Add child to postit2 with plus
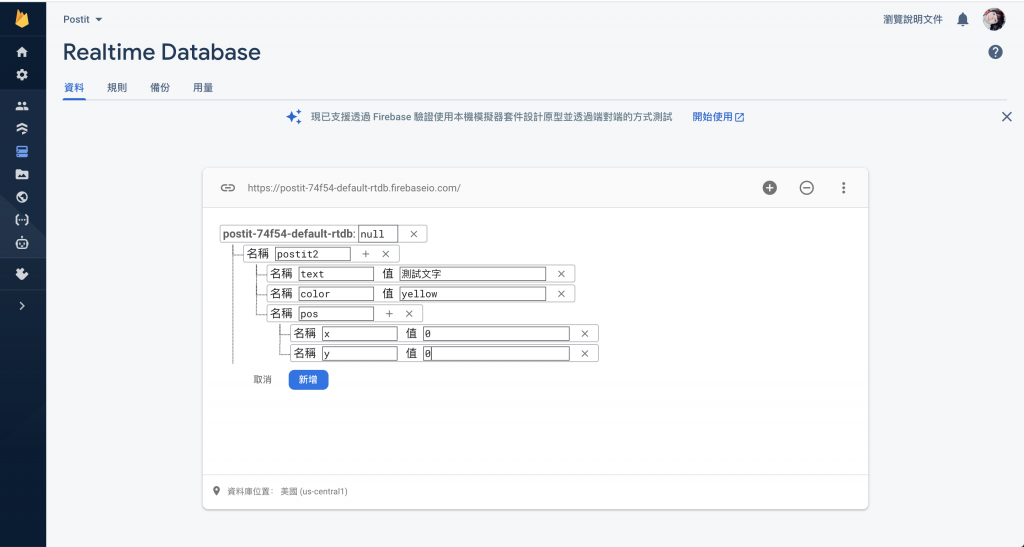1024x547 pixels. [366, 254]
